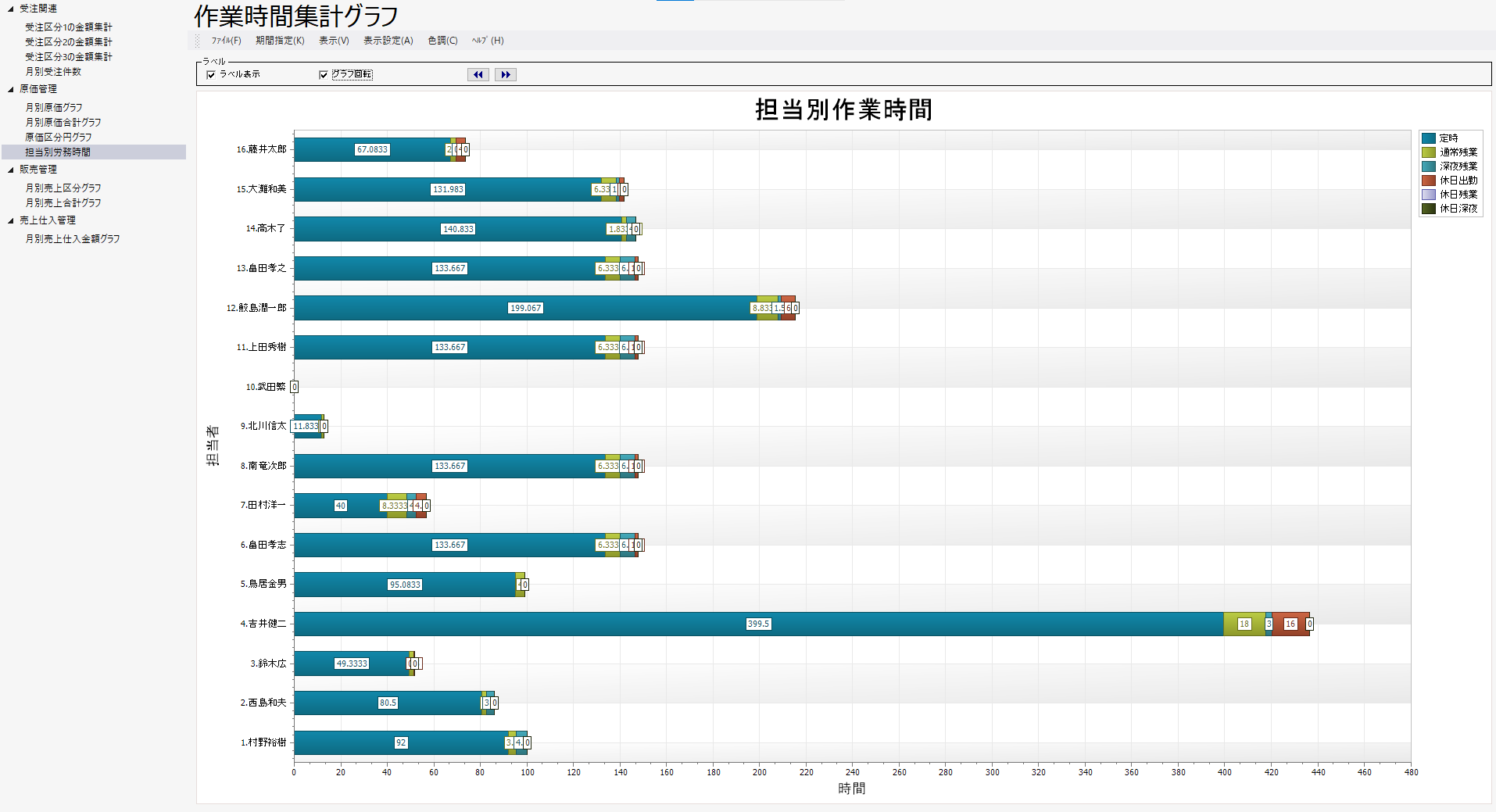Collapse the 売上仕入管理 tree group
Image resolution: width=1496 pixels, height=812 pixels.
tap(11, 221)
